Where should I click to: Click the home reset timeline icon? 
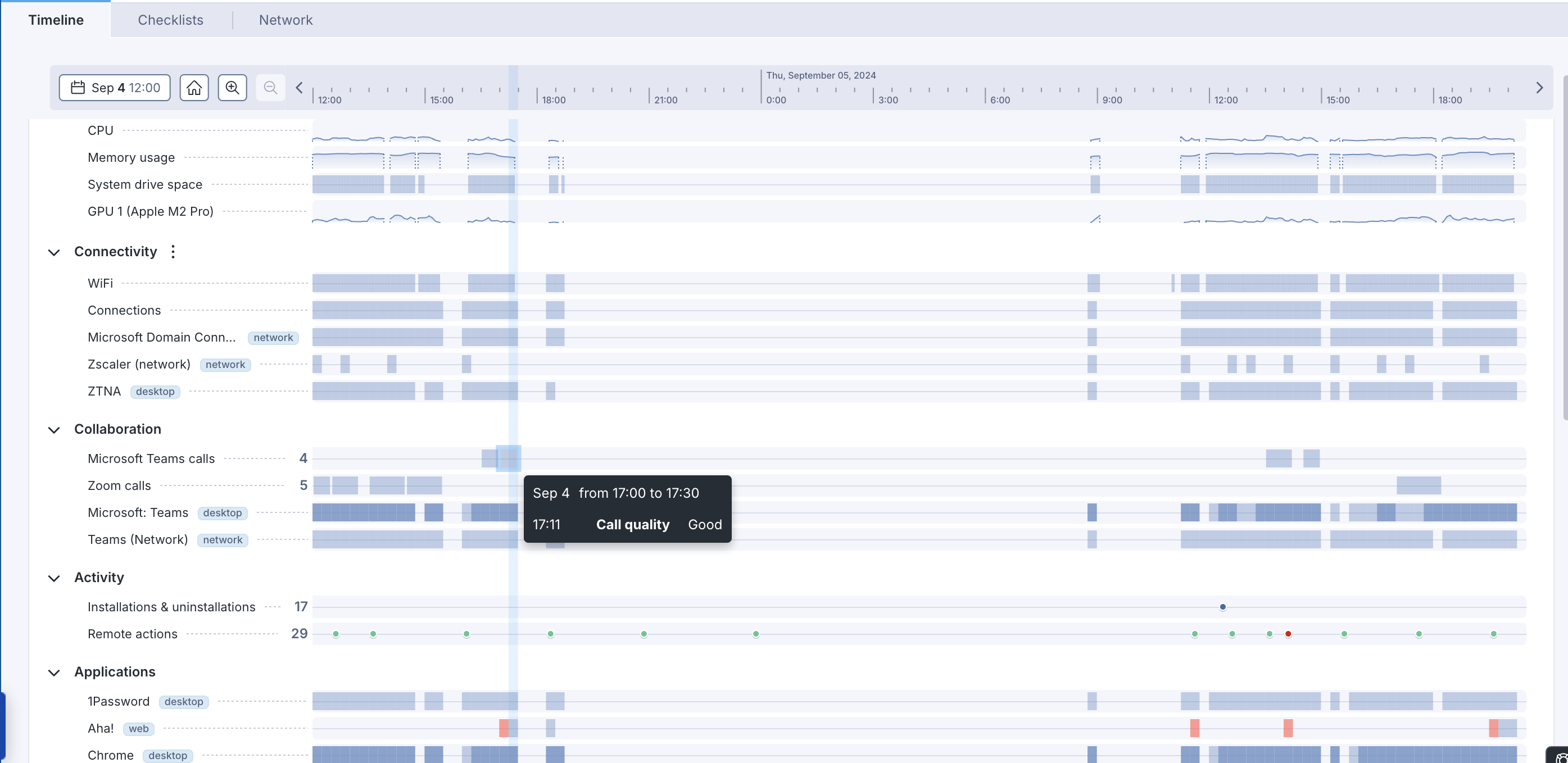tap(194, 88)
